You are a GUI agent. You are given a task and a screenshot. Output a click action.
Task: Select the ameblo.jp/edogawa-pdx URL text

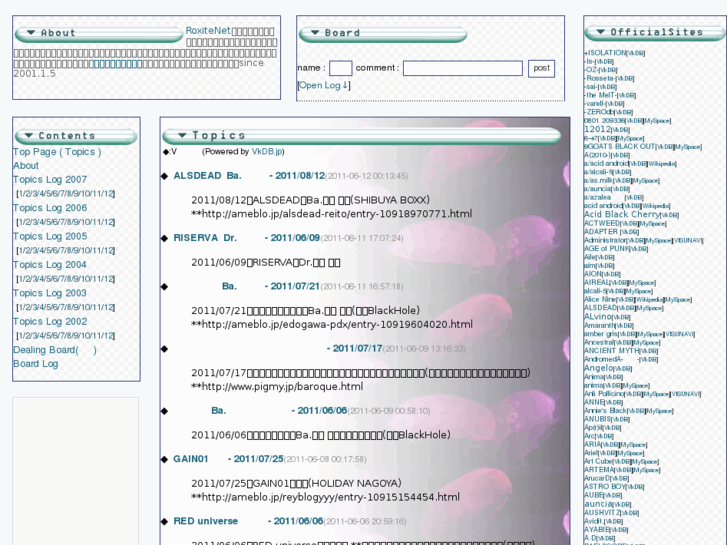tap(337, 324)
